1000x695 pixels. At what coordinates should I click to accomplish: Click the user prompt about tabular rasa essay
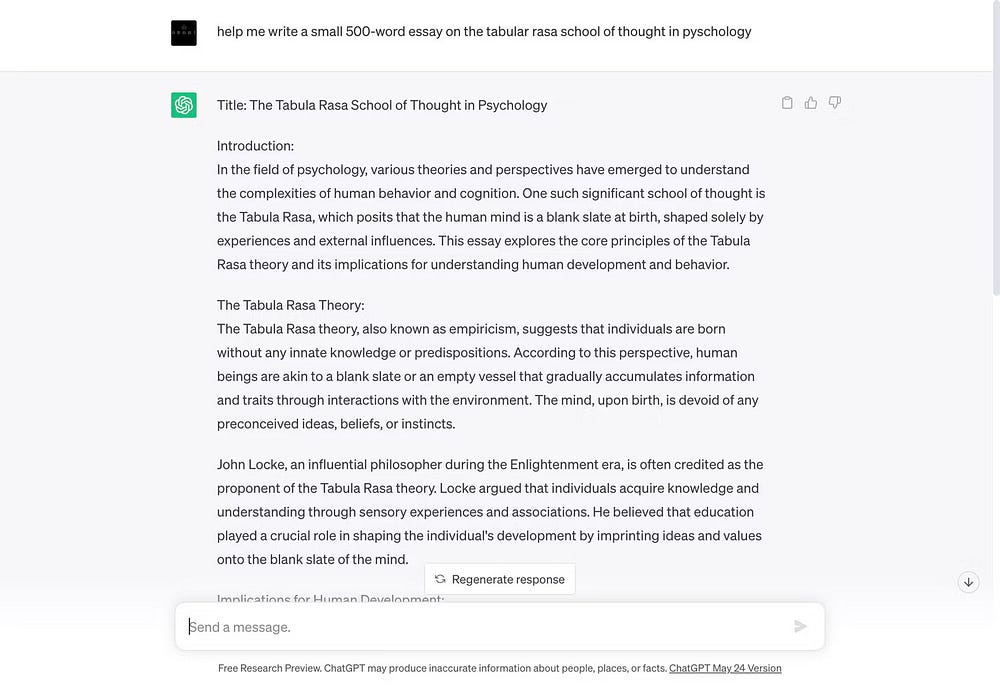coord(484,32)
